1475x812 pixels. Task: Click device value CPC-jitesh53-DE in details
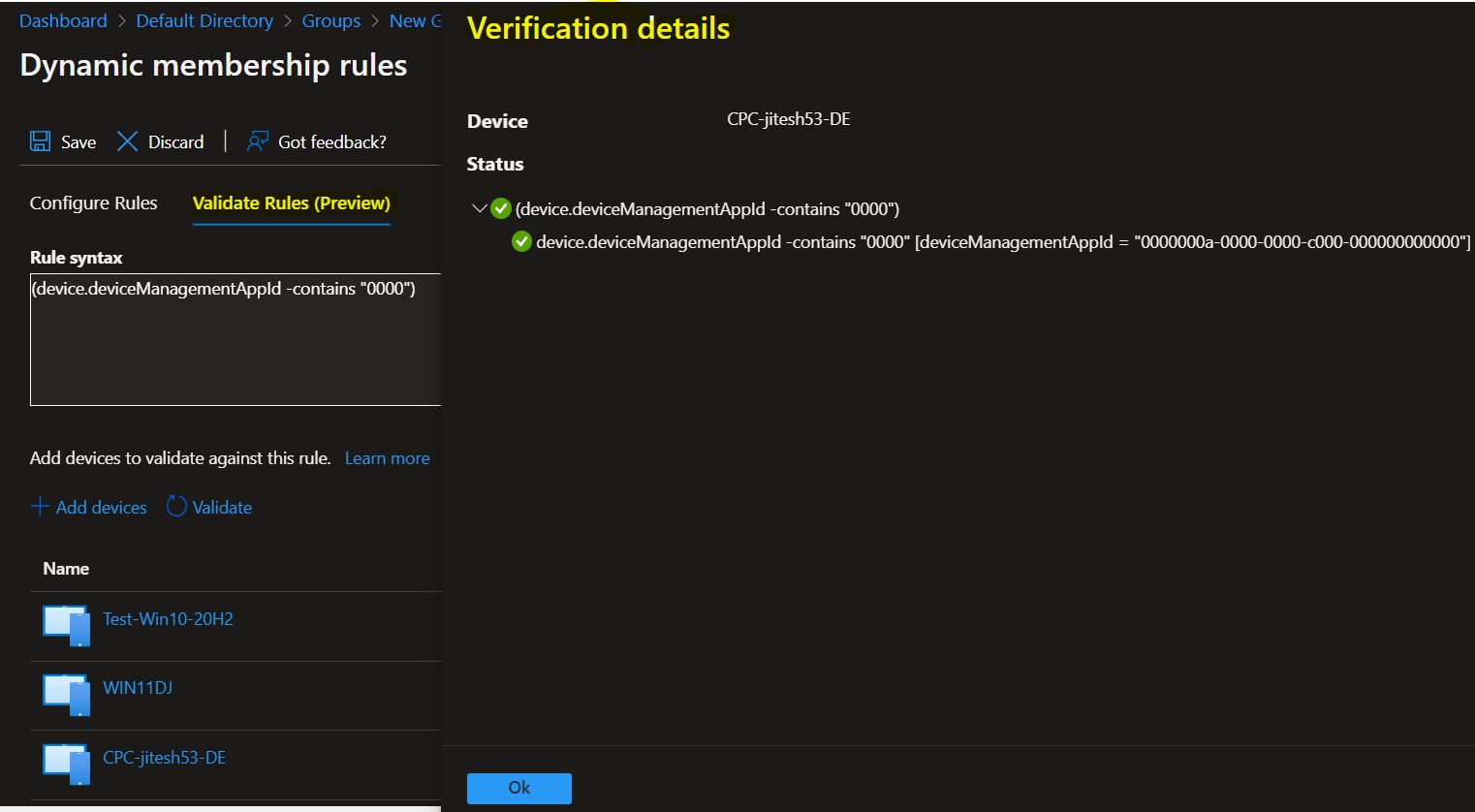click(789, 119)
